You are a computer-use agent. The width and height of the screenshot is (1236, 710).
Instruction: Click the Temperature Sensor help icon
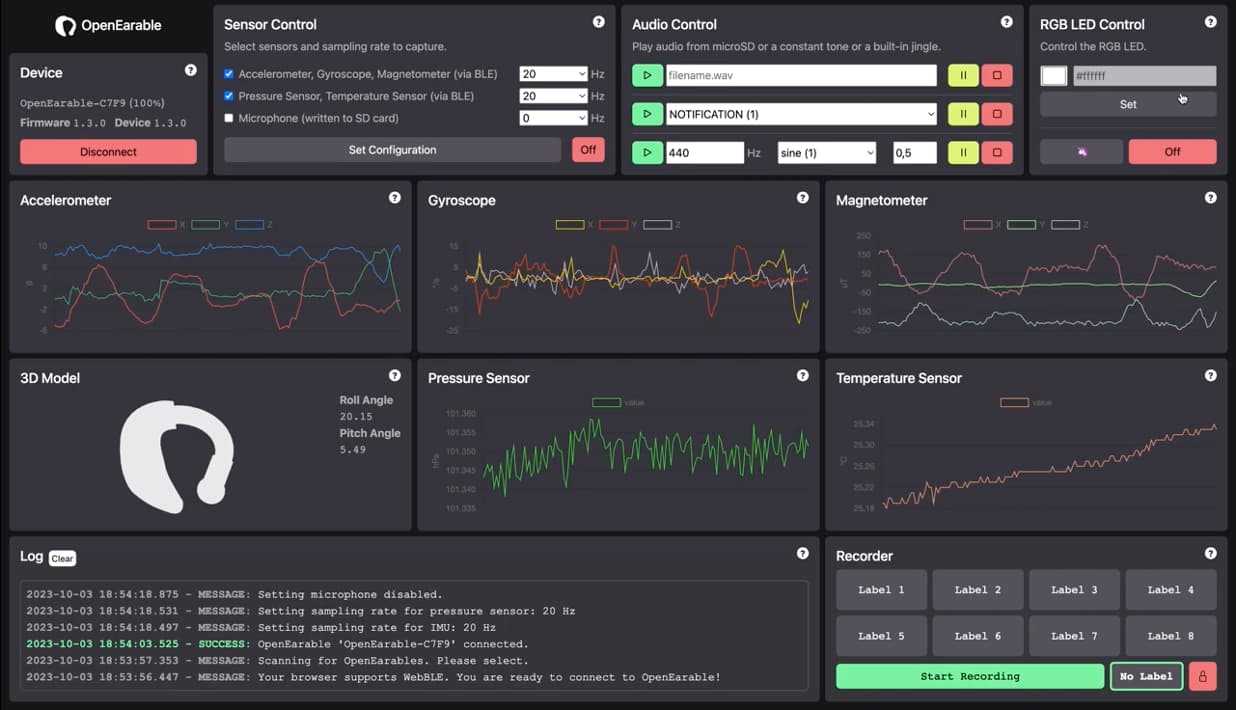coord(1210,376)
